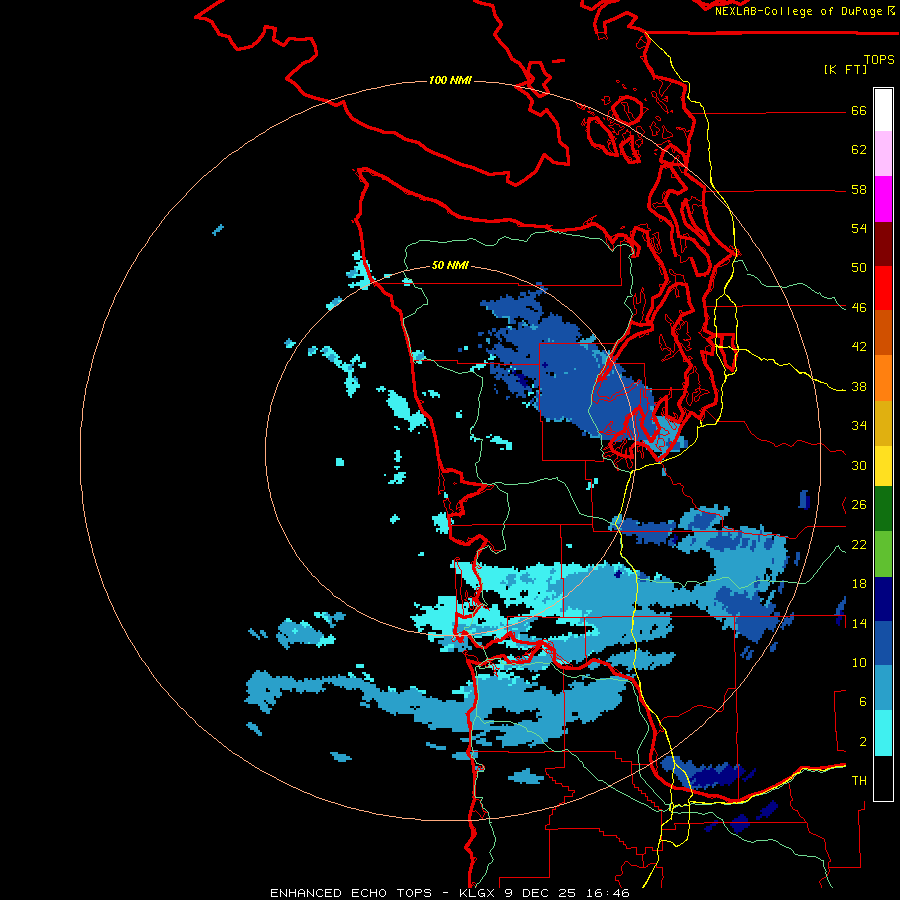Click the 50 legend value
The image size is (900, 900).
[859, 267]
